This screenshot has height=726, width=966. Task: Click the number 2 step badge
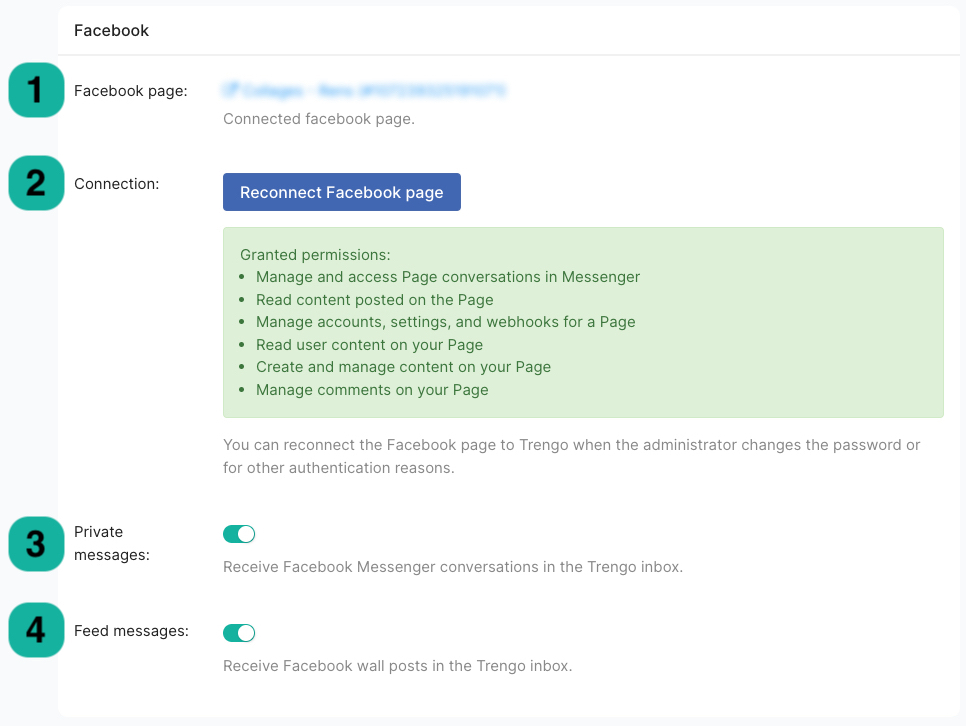(36, 183)
